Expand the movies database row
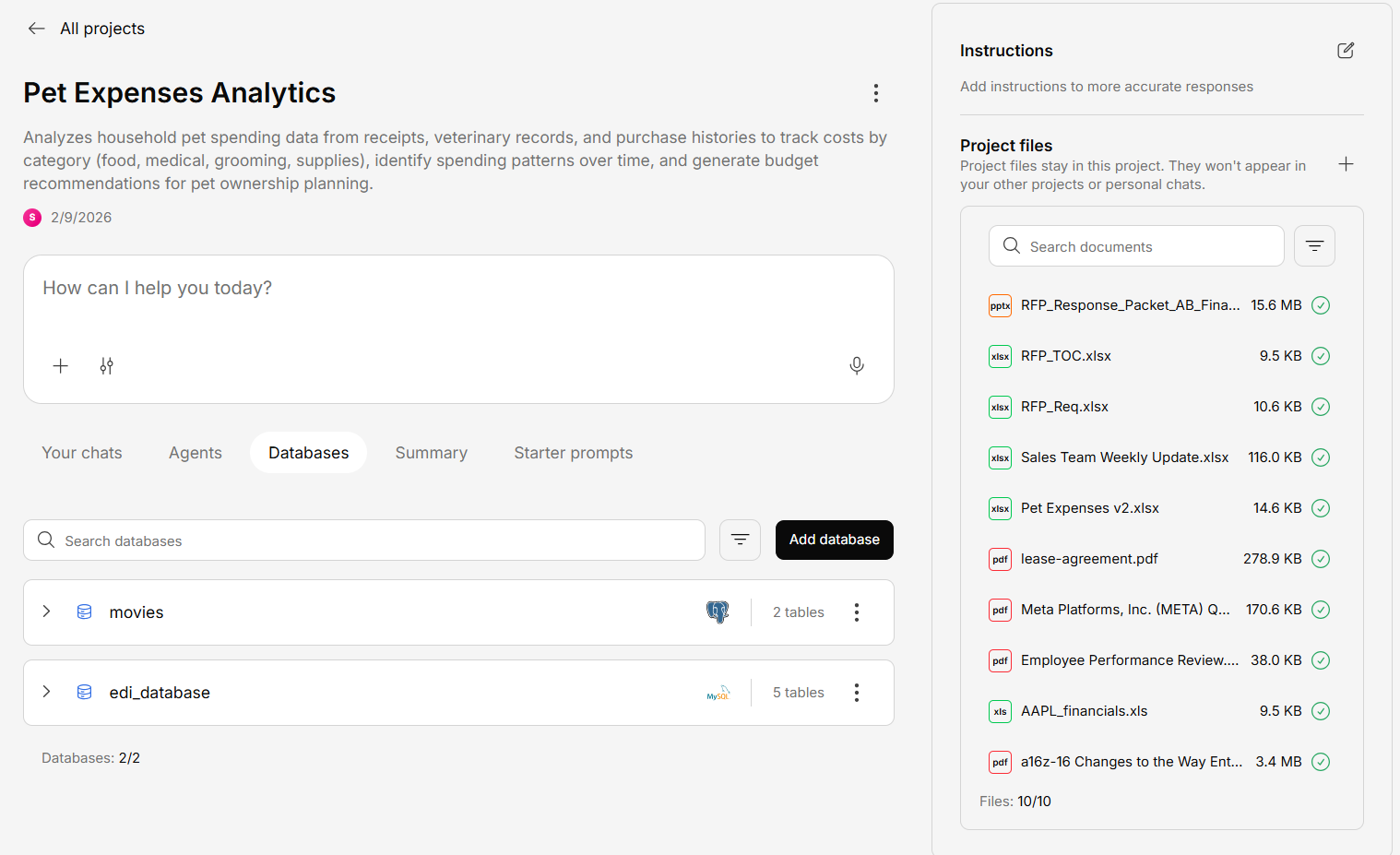1400x855 pixels. 47,612
